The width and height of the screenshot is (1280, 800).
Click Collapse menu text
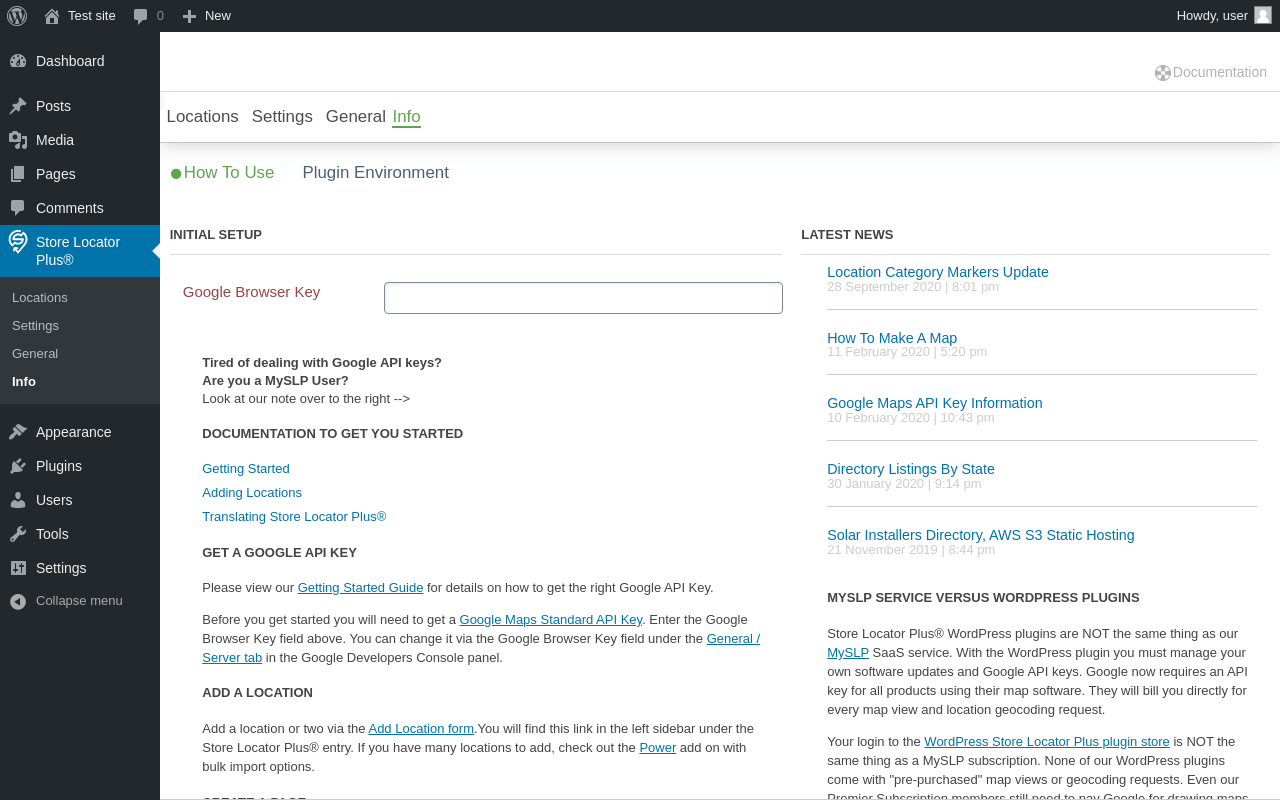click(79, 601)
